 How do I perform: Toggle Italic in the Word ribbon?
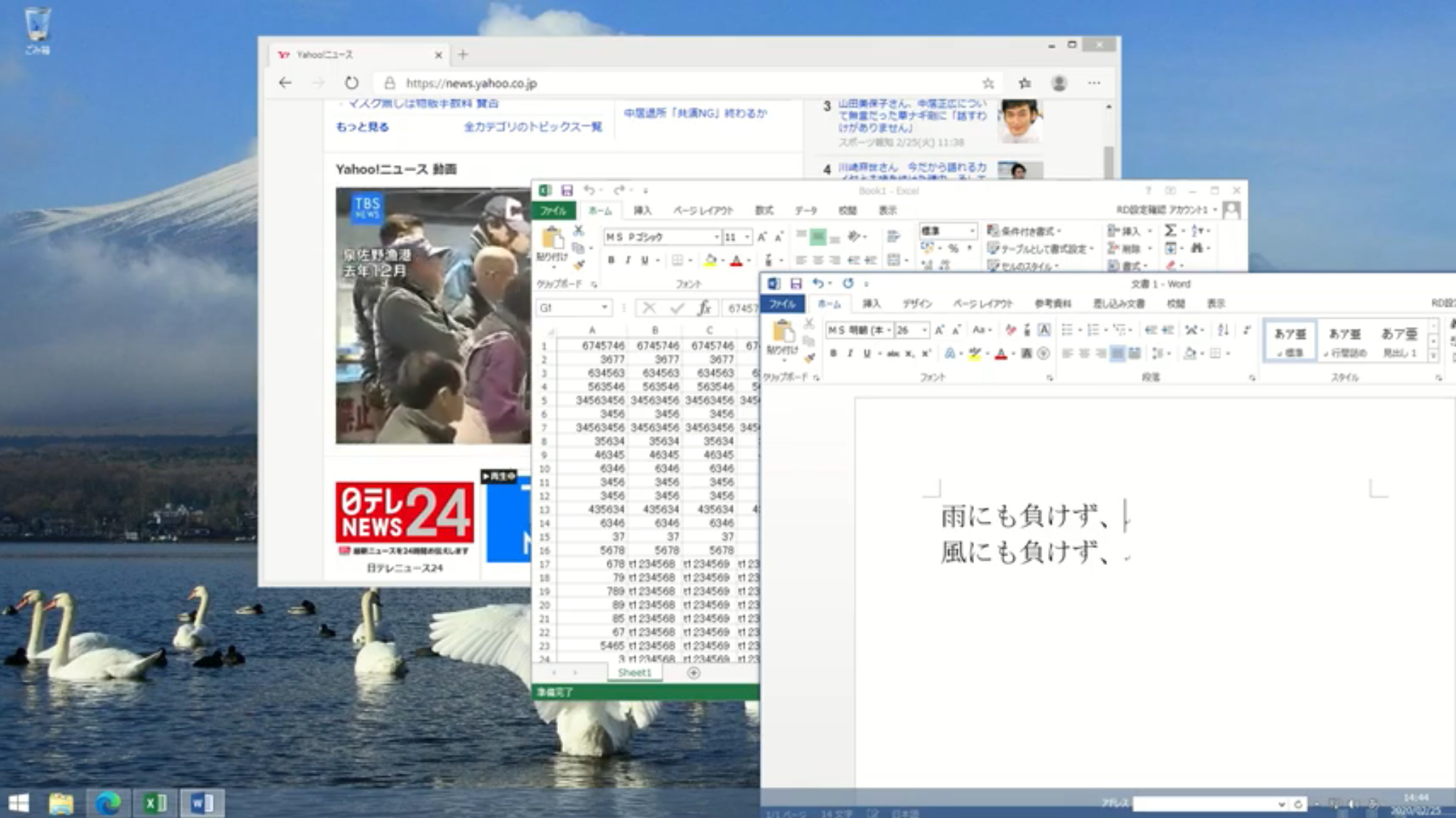pyautogui.click(x=850, y=353)
